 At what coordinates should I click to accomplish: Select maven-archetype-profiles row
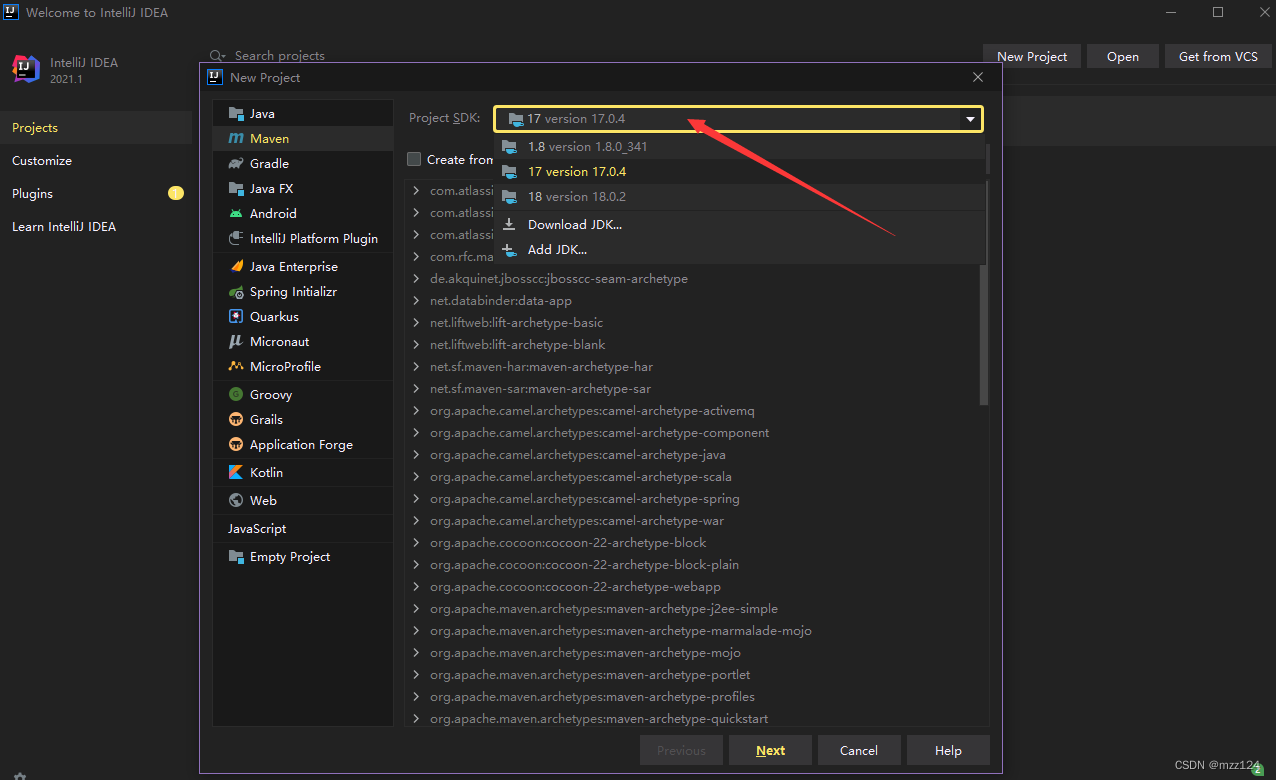(692, 696)
